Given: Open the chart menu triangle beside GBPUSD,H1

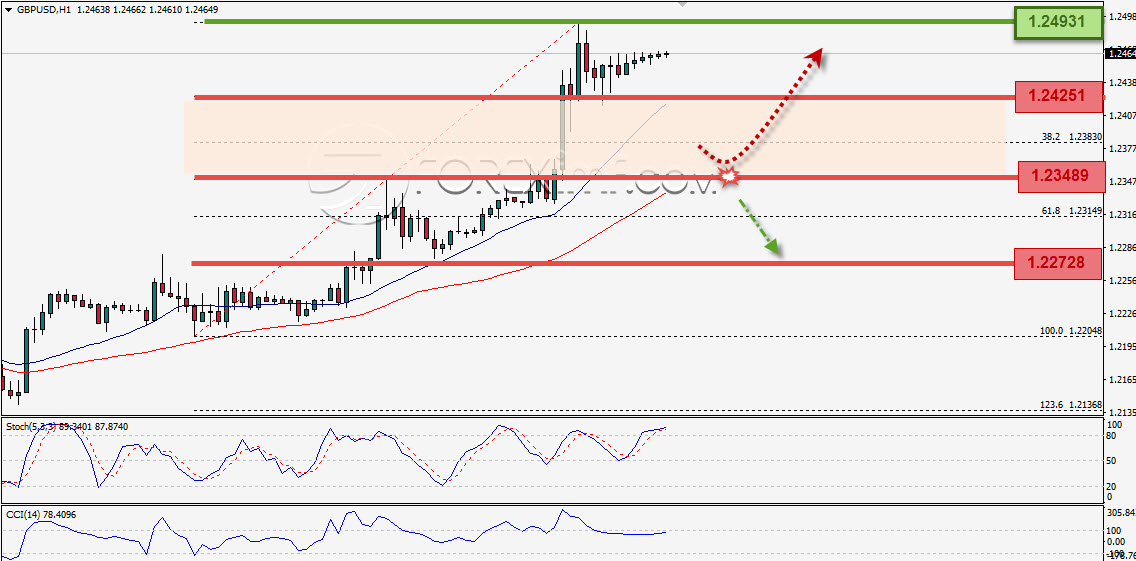Looking at the screenshot, I should [x=8, y=9].
